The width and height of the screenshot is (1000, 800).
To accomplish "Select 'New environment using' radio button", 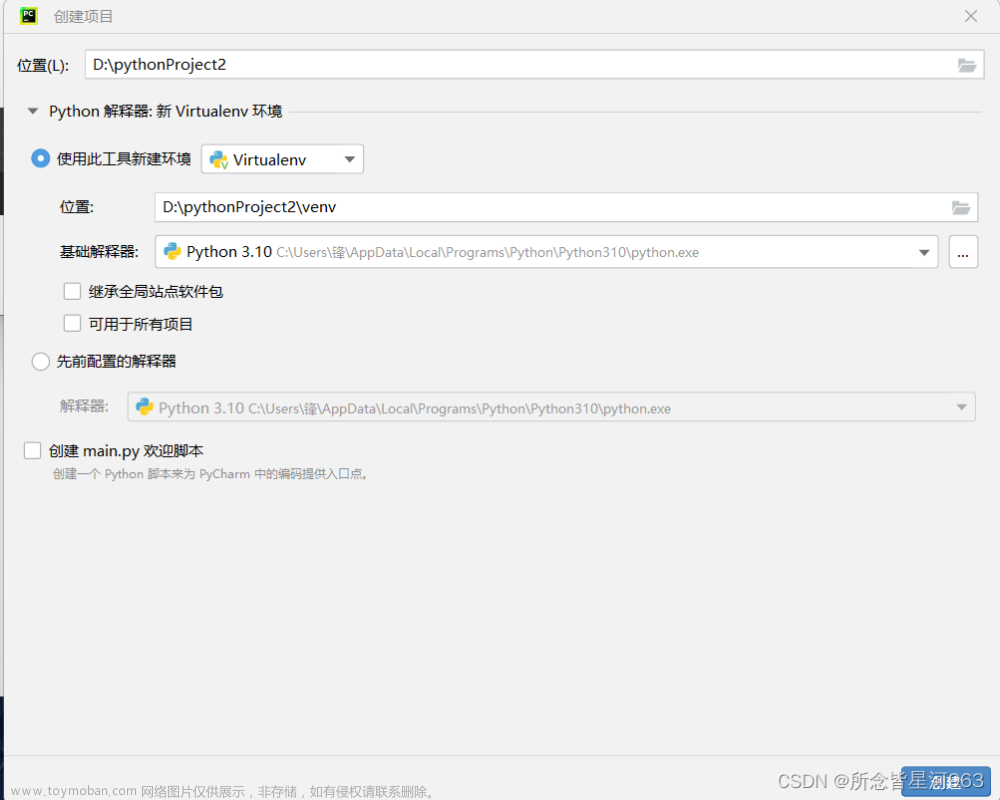I will point(41,158).
